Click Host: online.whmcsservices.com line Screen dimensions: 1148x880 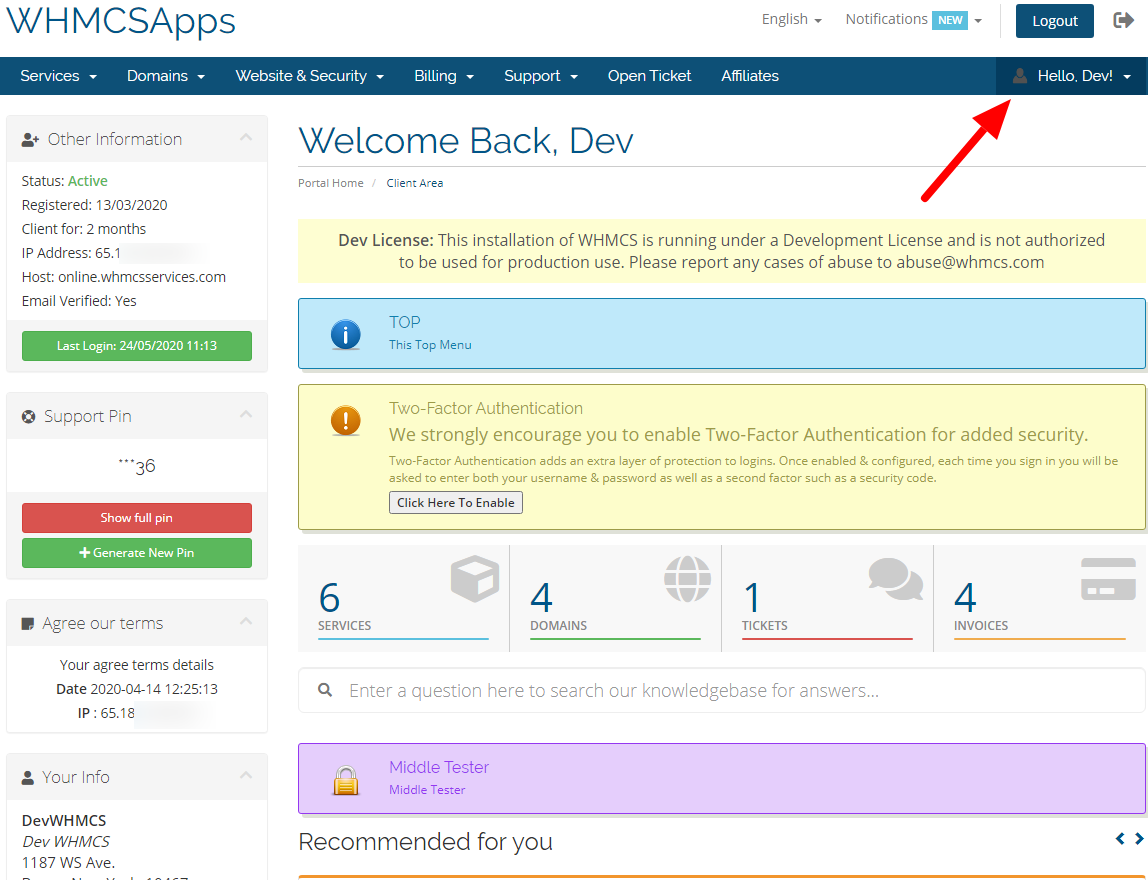click(124, 277)
